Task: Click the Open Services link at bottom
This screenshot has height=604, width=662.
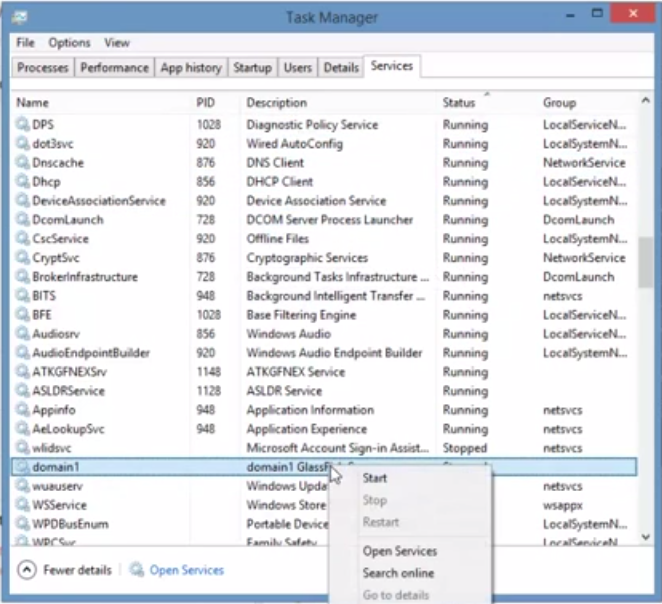Action: pos(187,570)
